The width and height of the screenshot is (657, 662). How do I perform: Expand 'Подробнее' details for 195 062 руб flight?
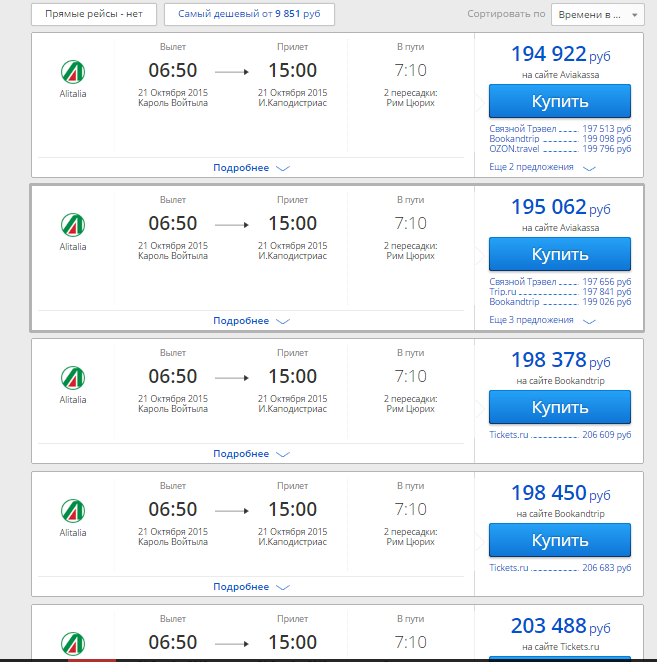(x=250, y=321)
